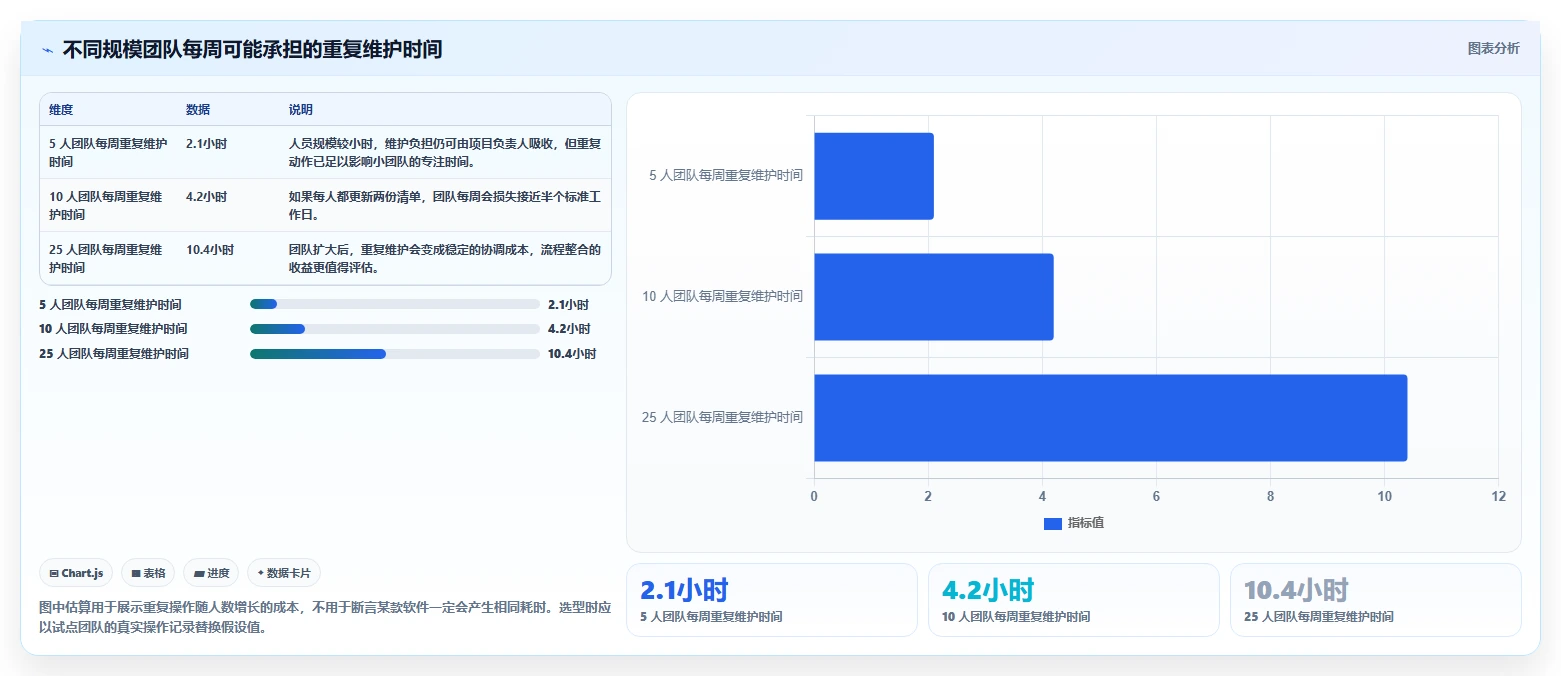The height and width of the screenshot is (676, 1561).
Task: Click the 图表分析 label in header
Action: click(x=1493, y=49)
